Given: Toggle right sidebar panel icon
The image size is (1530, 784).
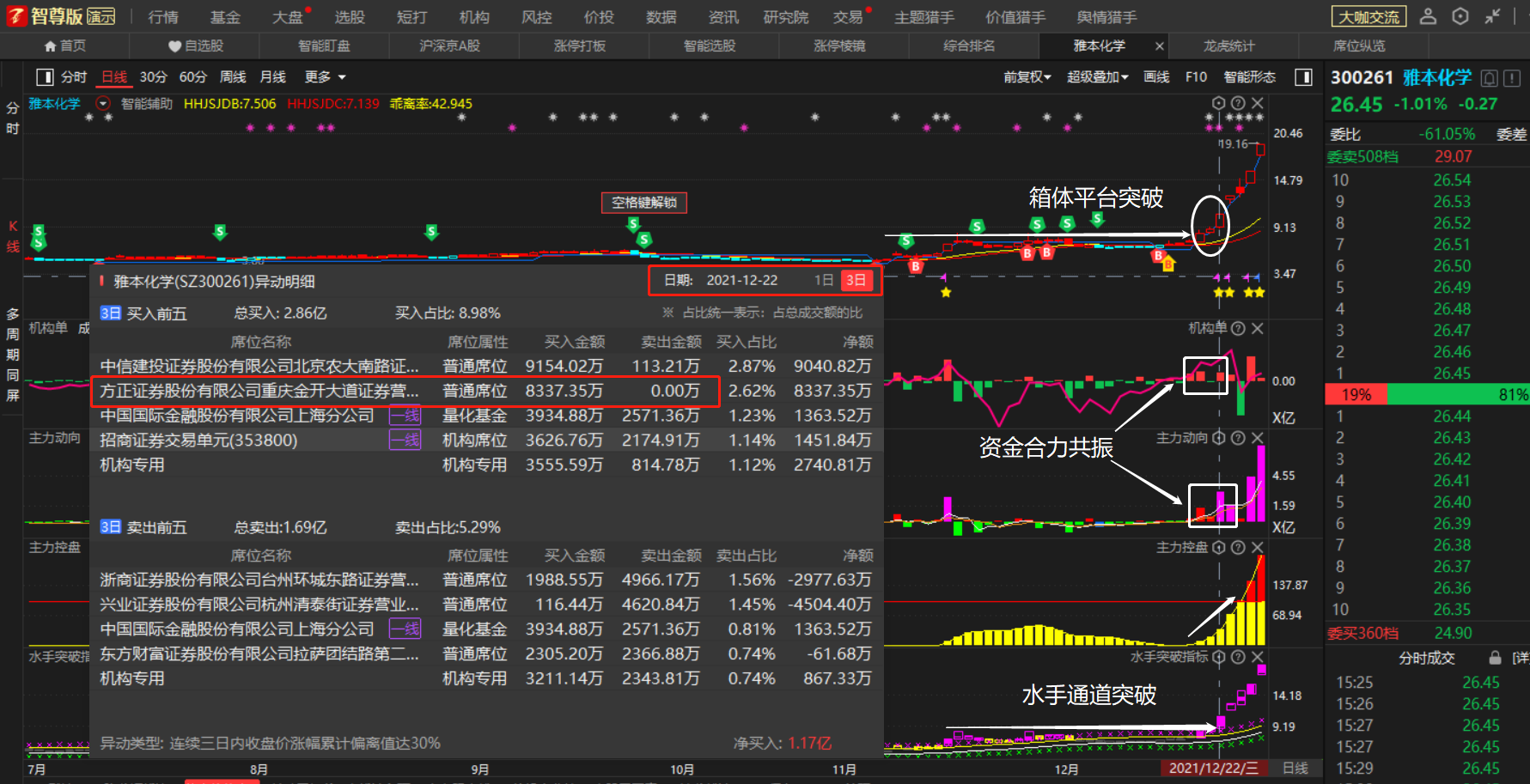Looking at the screenshot, I should pos(1303,77).
